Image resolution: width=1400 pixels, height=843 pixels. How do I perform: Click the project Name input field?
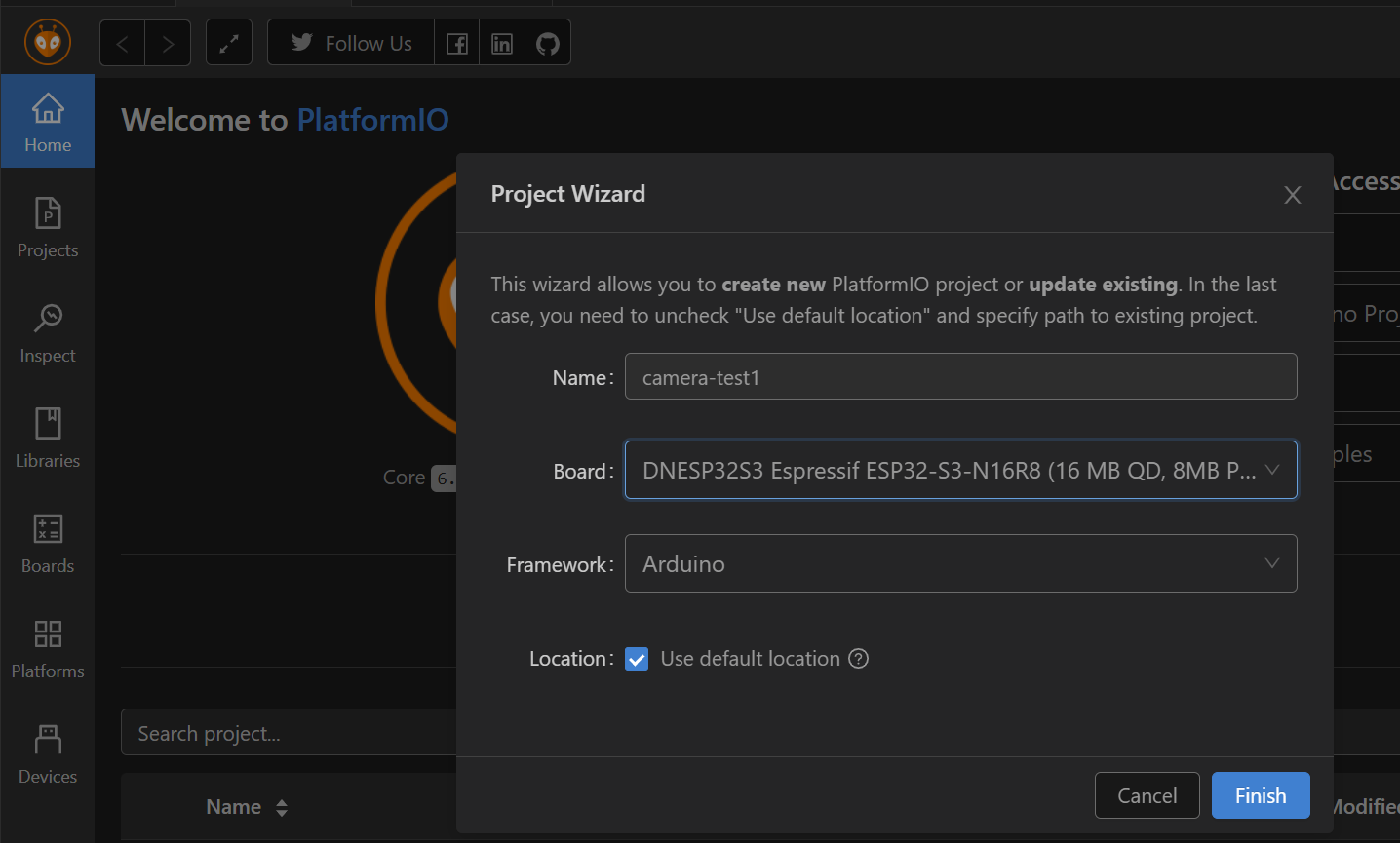click(960, 376)
